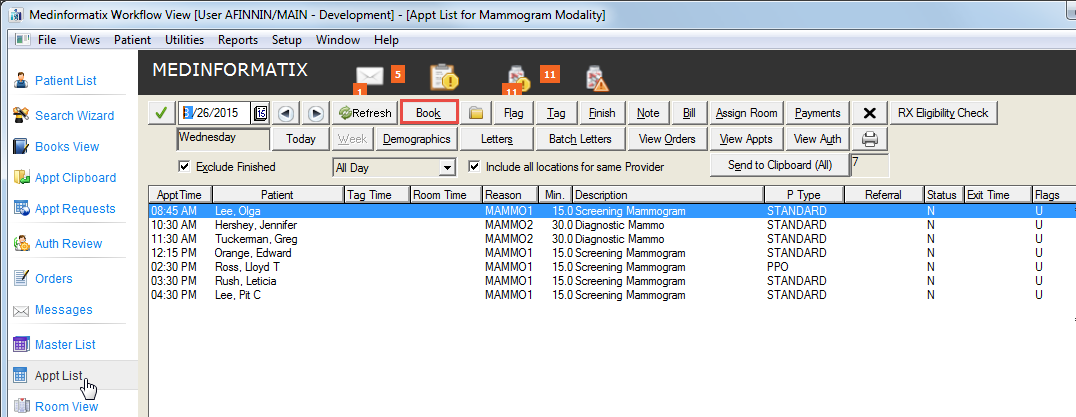The image size is (1076, 417).
Task: Select the Tuckerman, Greg appointment row
Action: 611,239
